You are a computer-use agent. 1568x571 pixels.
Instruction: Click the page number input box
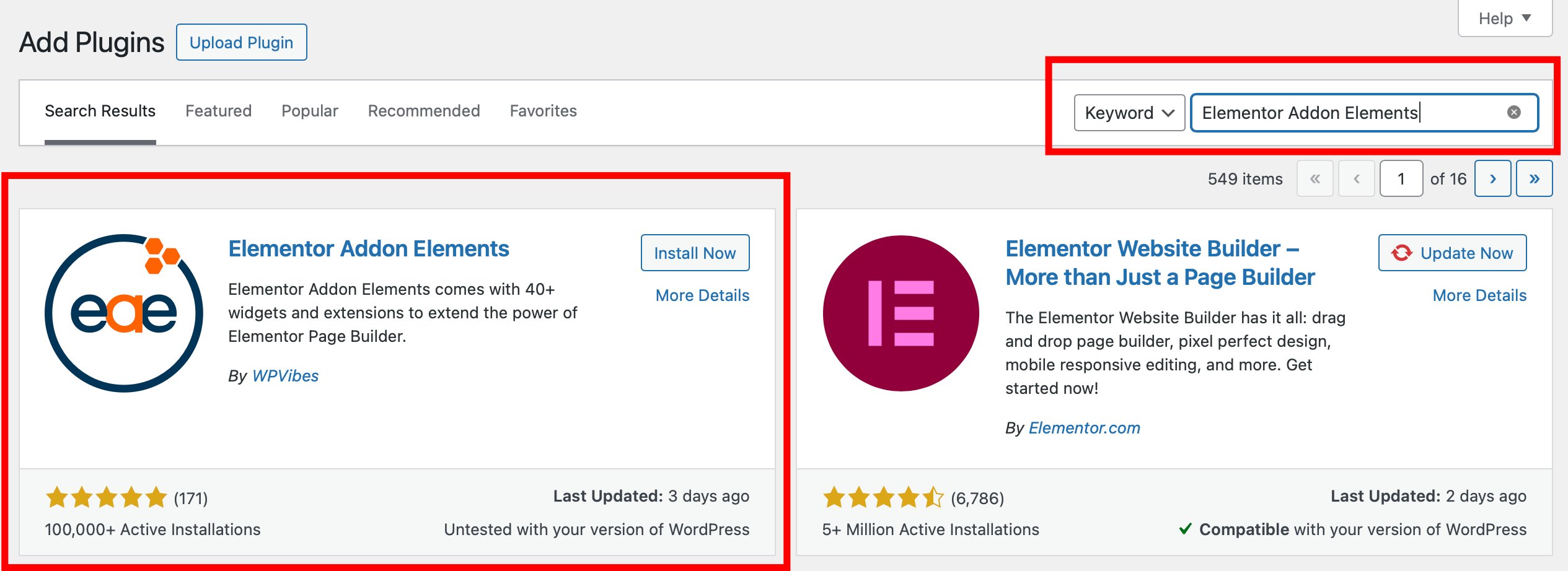[x=1401, y=178]
